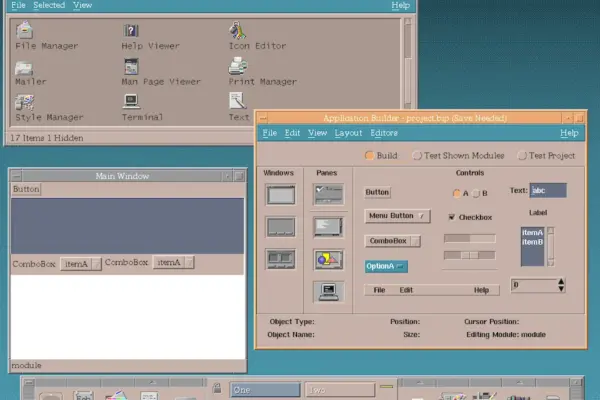The image size is (600, 400).
Task: Open the Application Builder window menu button
Action: click(262, 118)
